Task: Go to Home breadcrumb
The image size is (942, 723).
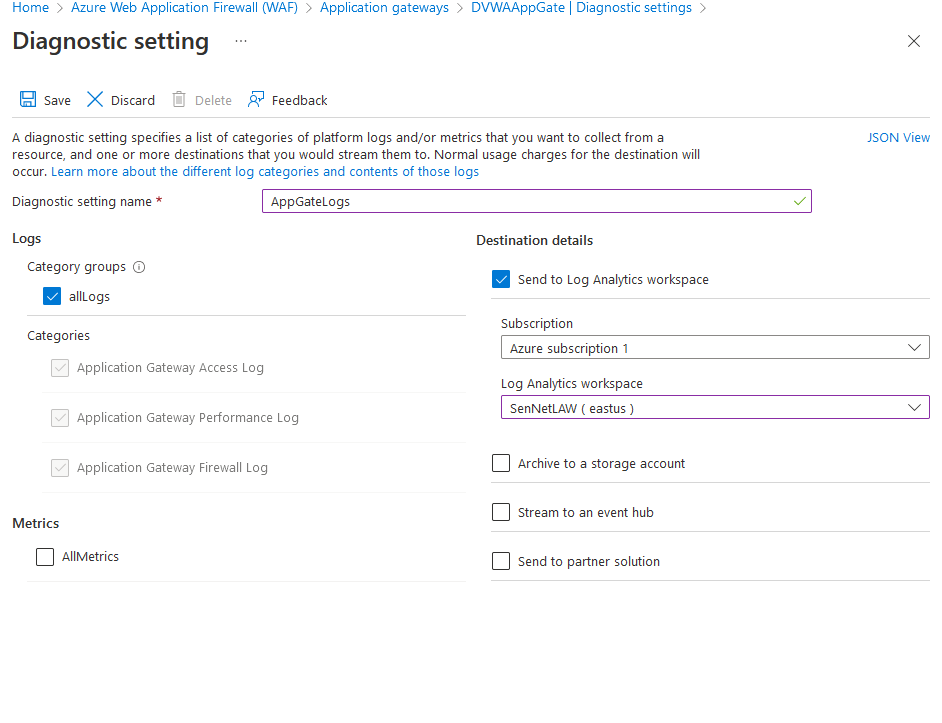Action: (x=30, y=8)
